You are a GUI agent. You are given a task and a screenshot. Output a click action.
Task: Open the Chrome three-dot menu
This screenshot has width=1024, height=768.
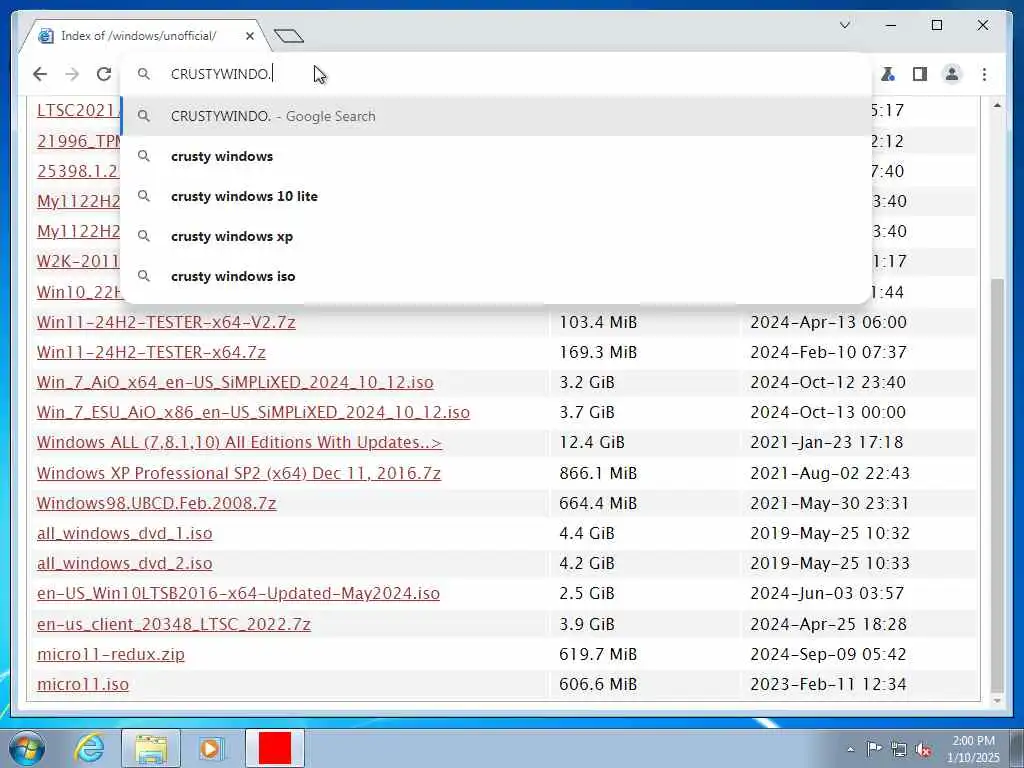984,74
